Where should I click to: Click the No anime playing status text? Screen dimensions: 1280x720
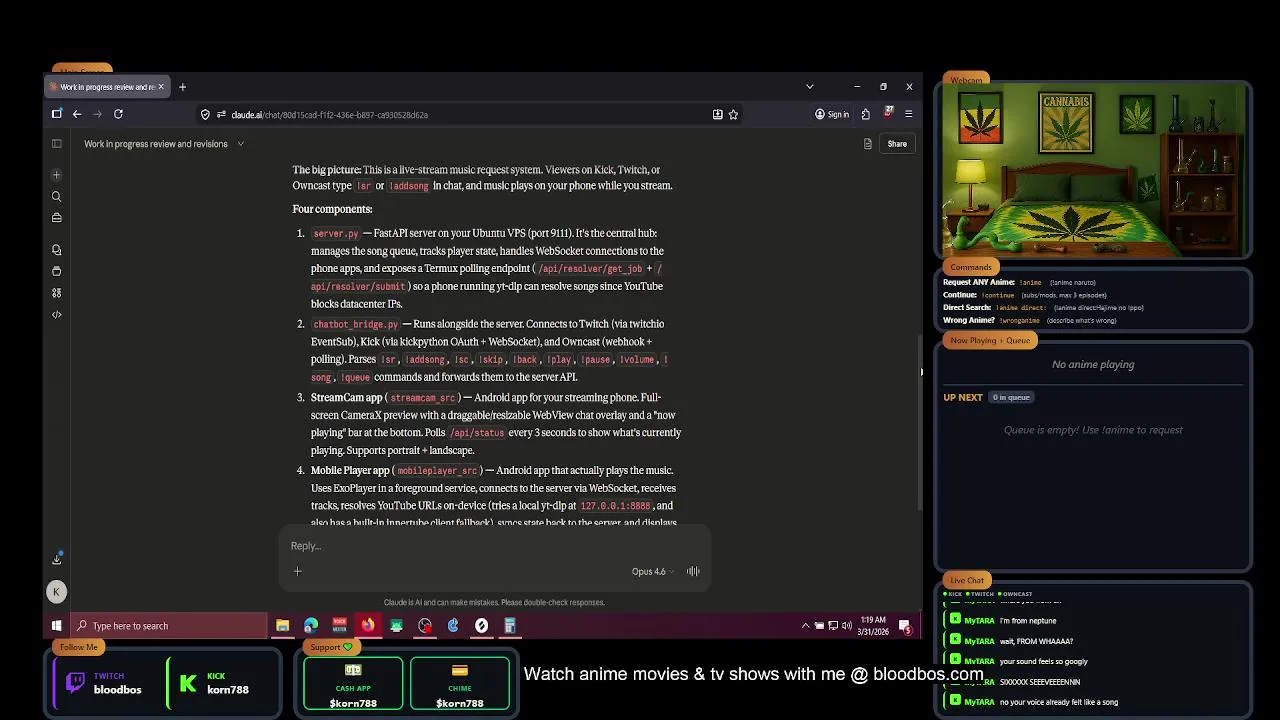tap(1093, 365)
